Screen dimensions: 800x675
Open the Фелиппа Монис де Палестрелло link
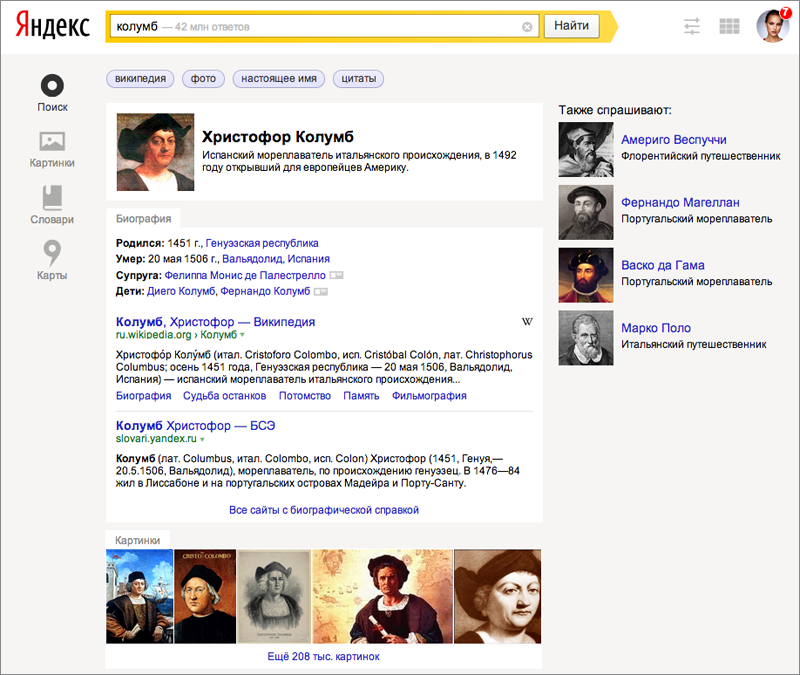pos(245,276)
